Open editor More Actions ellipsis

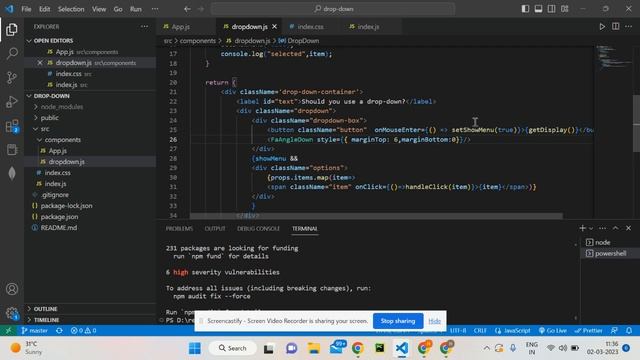[629, 27]
